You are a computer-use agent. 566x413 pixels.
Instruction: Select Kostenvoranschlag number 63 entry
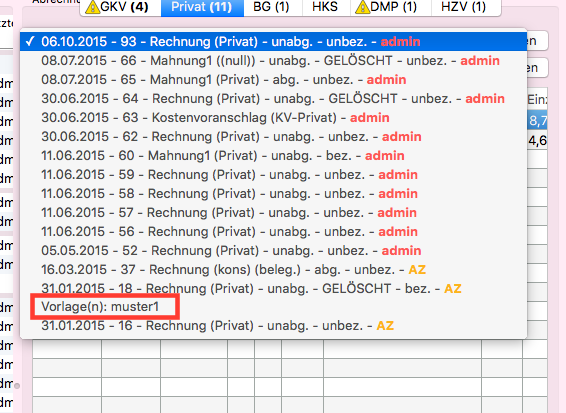point(273,118)
